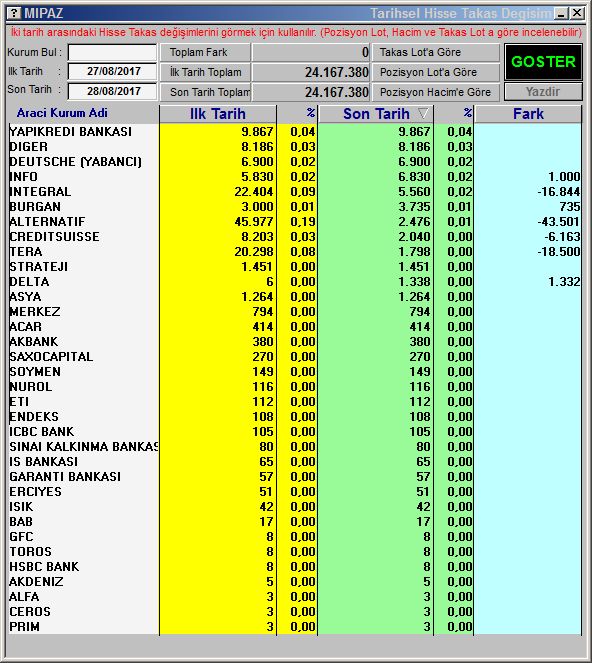Click Son Tarih value 6.830 for INFO
Viewport: 592px width, 663px height.
[x=414, y=177]
